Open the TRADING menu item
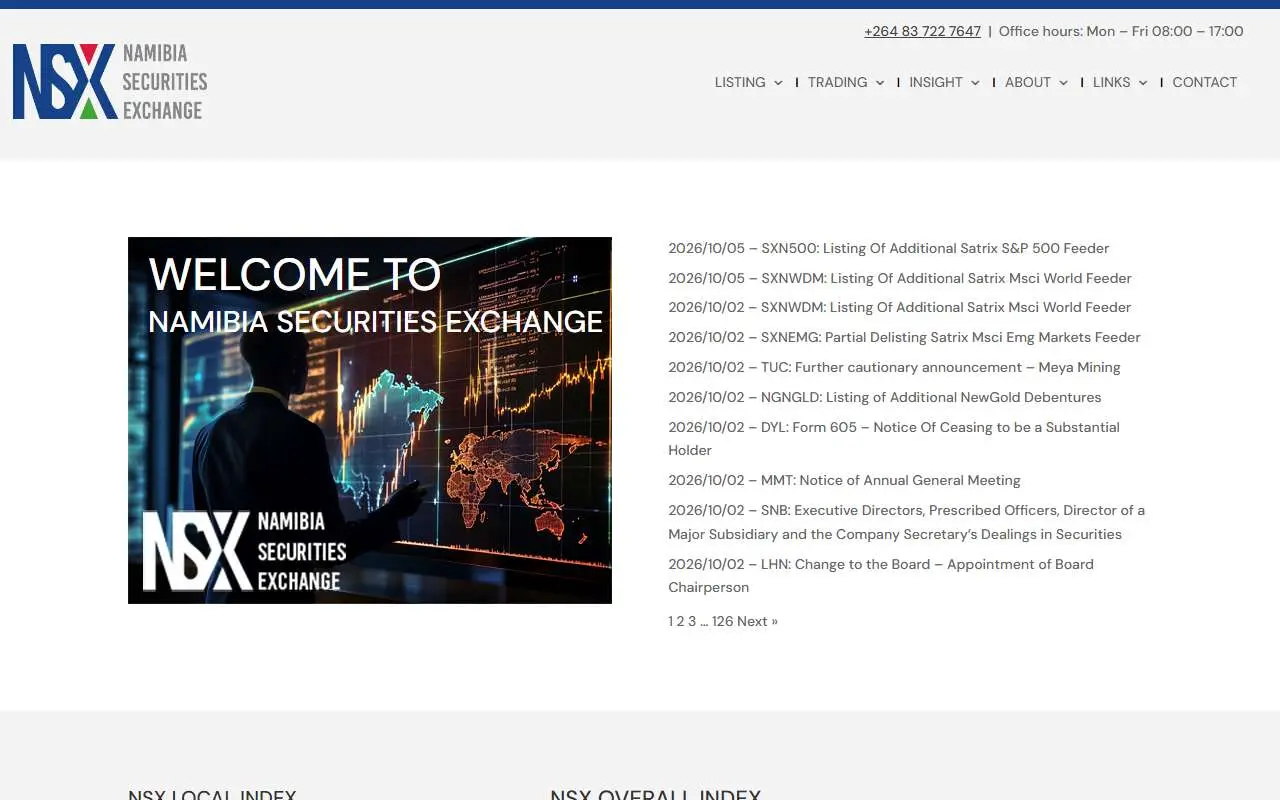 click(838, 82)
